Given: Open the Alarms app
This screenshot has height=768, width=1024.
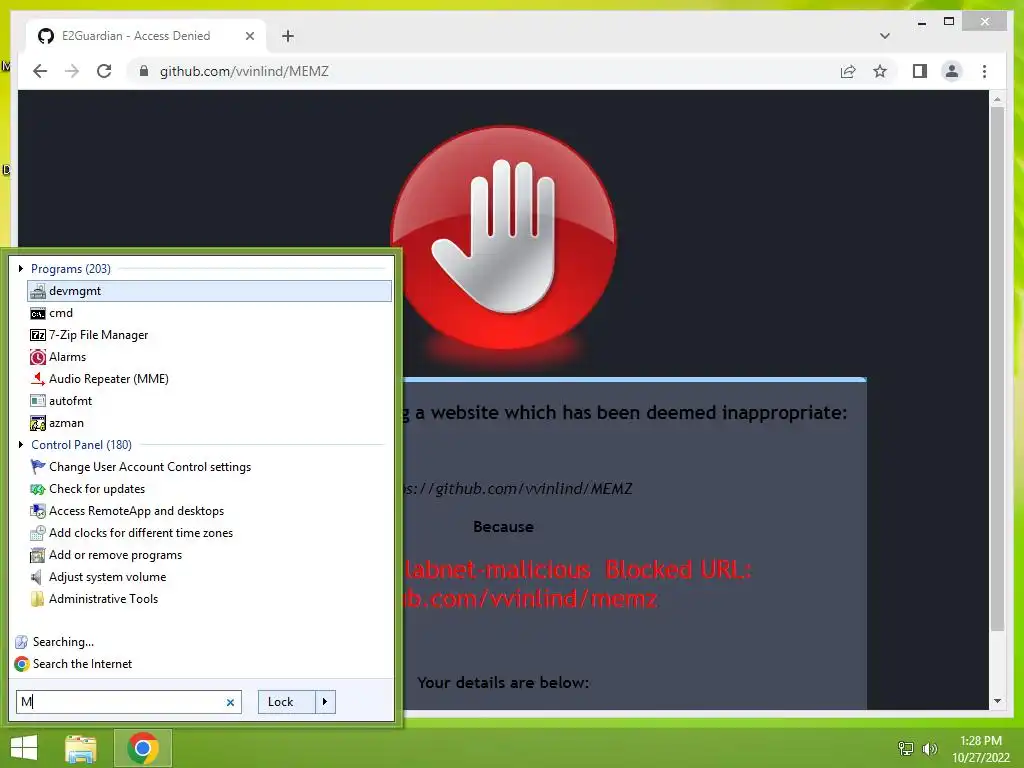Looking at the screenshot, I should [209, 357].
